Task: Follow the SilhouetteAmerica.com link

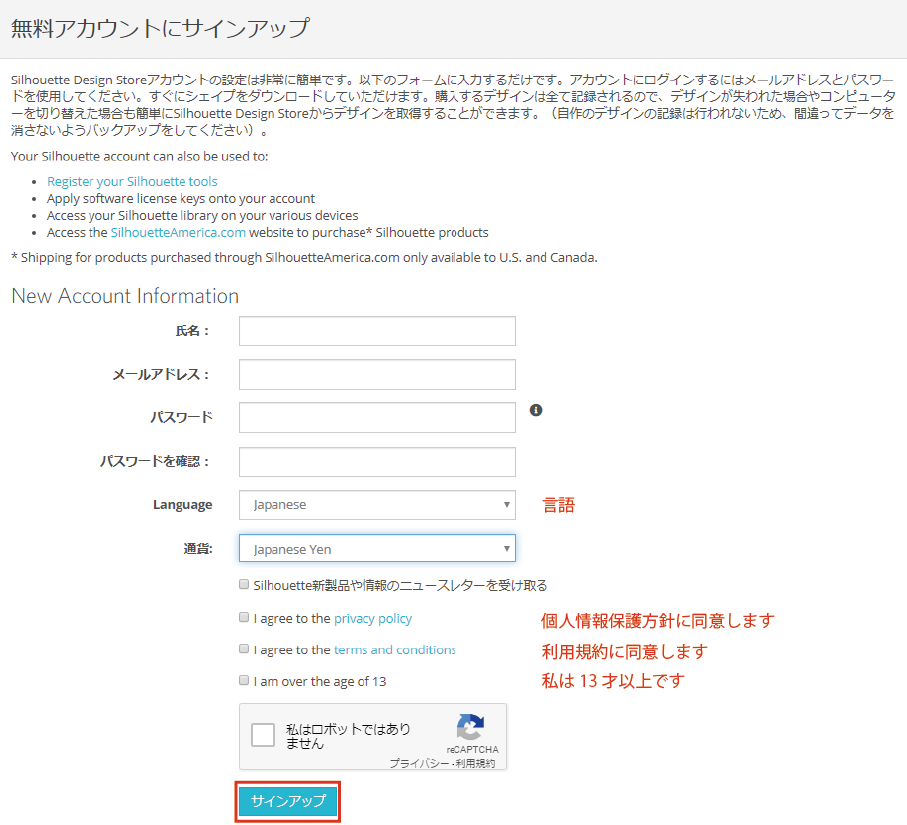Action: point(178,232)
